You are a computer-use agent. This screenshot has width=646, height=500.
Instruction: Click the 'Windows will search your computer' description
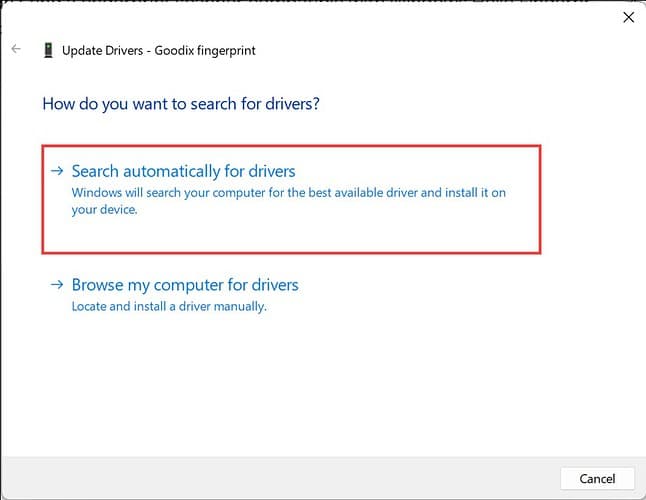point(288,201)
